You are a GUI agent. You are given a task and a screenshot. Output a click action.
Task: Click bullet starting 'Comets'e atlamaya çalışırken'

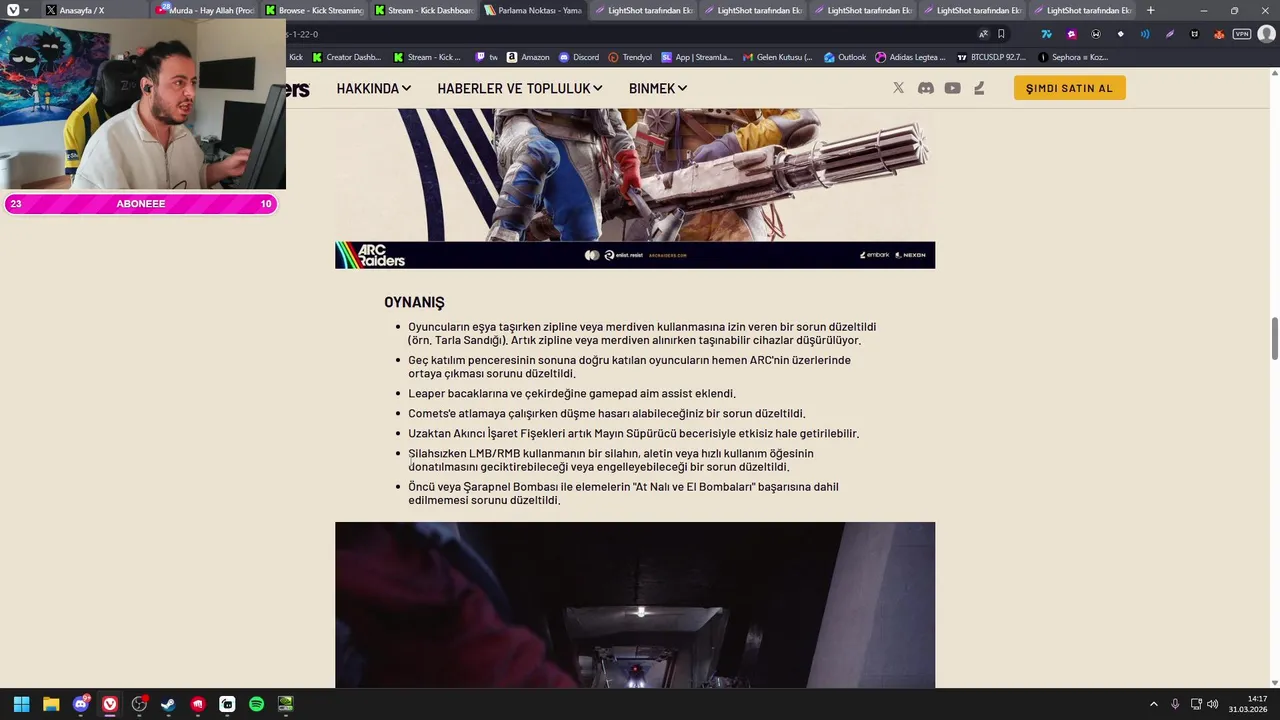click(606, 413)
